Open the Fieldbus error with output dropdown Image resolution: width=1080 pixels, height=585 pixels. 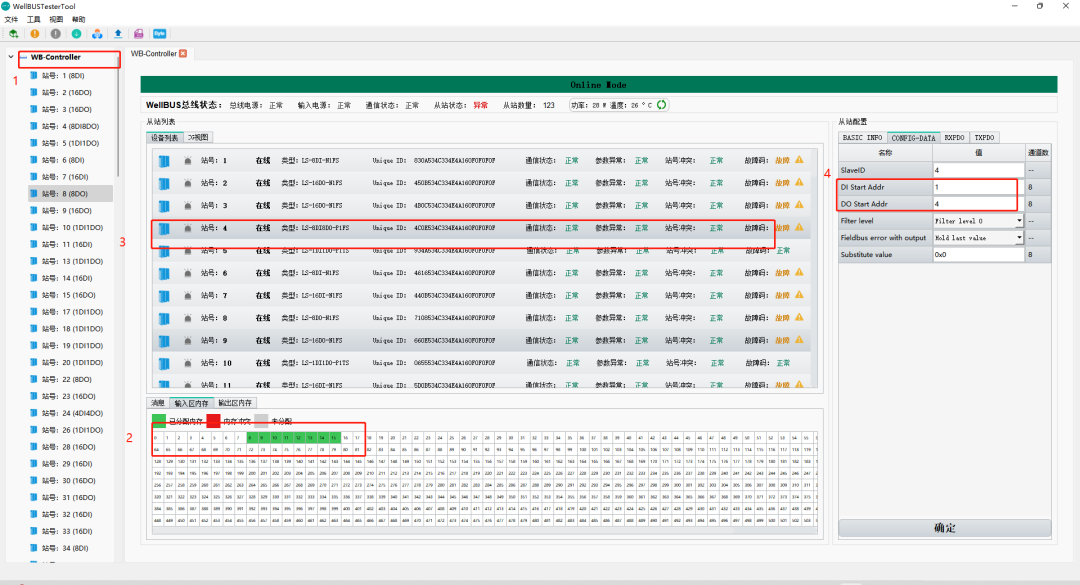(1019, 238)
